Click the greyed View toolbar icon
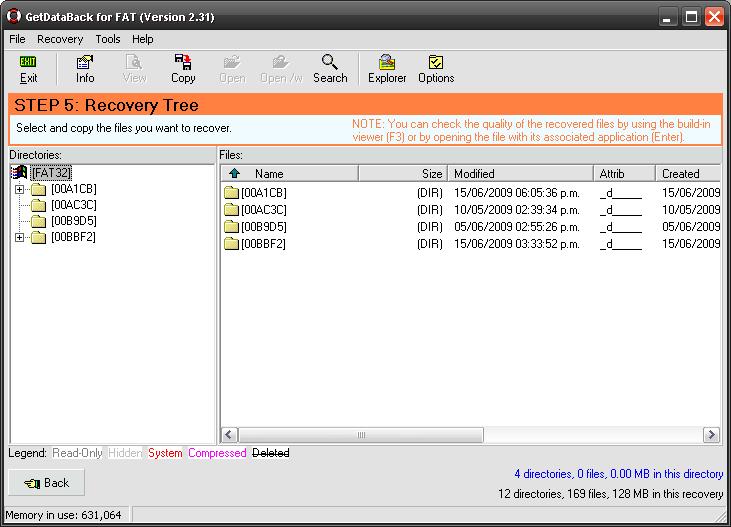Viewport: 731px width, 527px height. pyautogui.click(x=134, y=62)
